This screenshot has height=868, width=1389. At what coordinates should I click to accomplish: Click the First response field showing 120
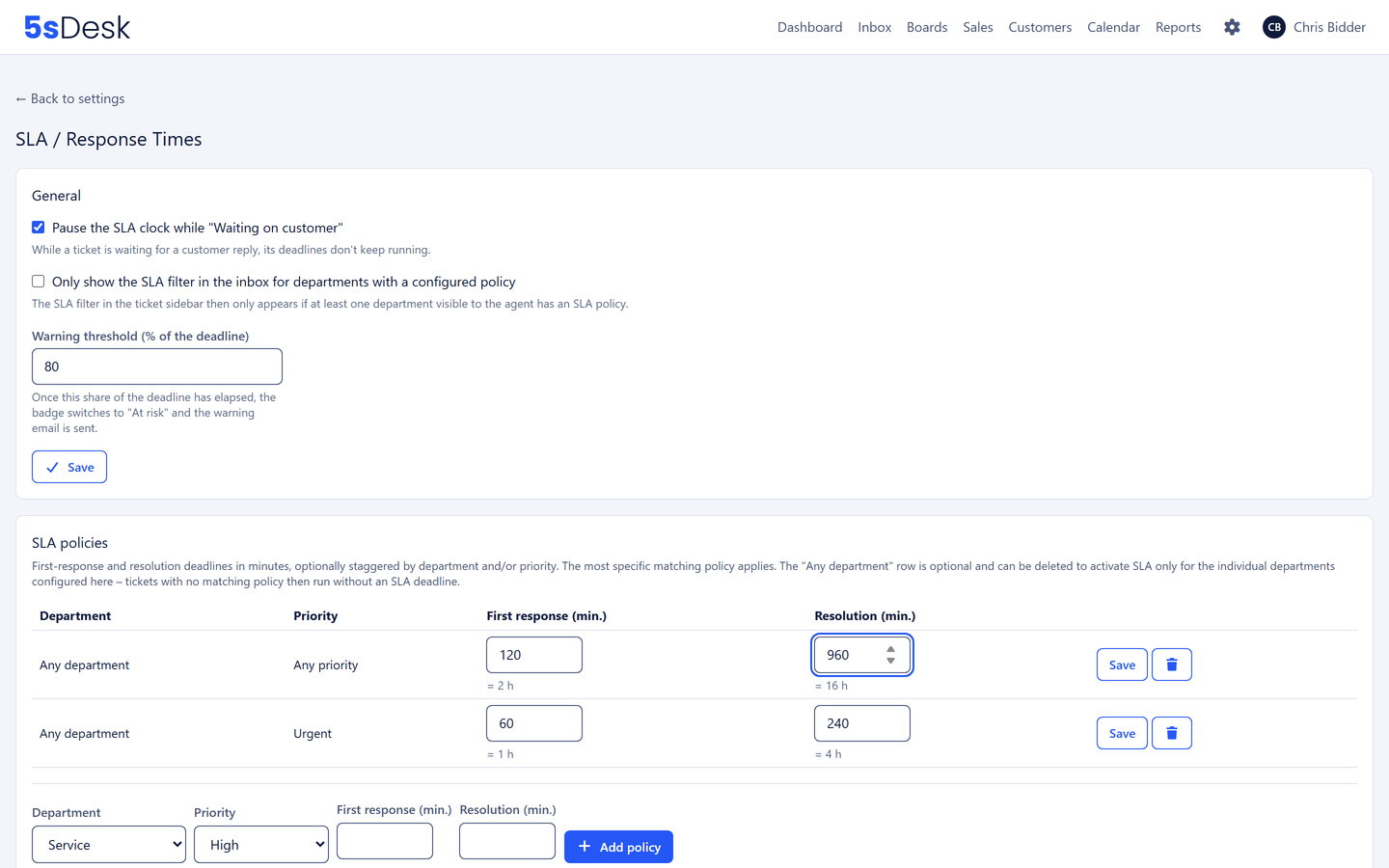click(534, 655)
